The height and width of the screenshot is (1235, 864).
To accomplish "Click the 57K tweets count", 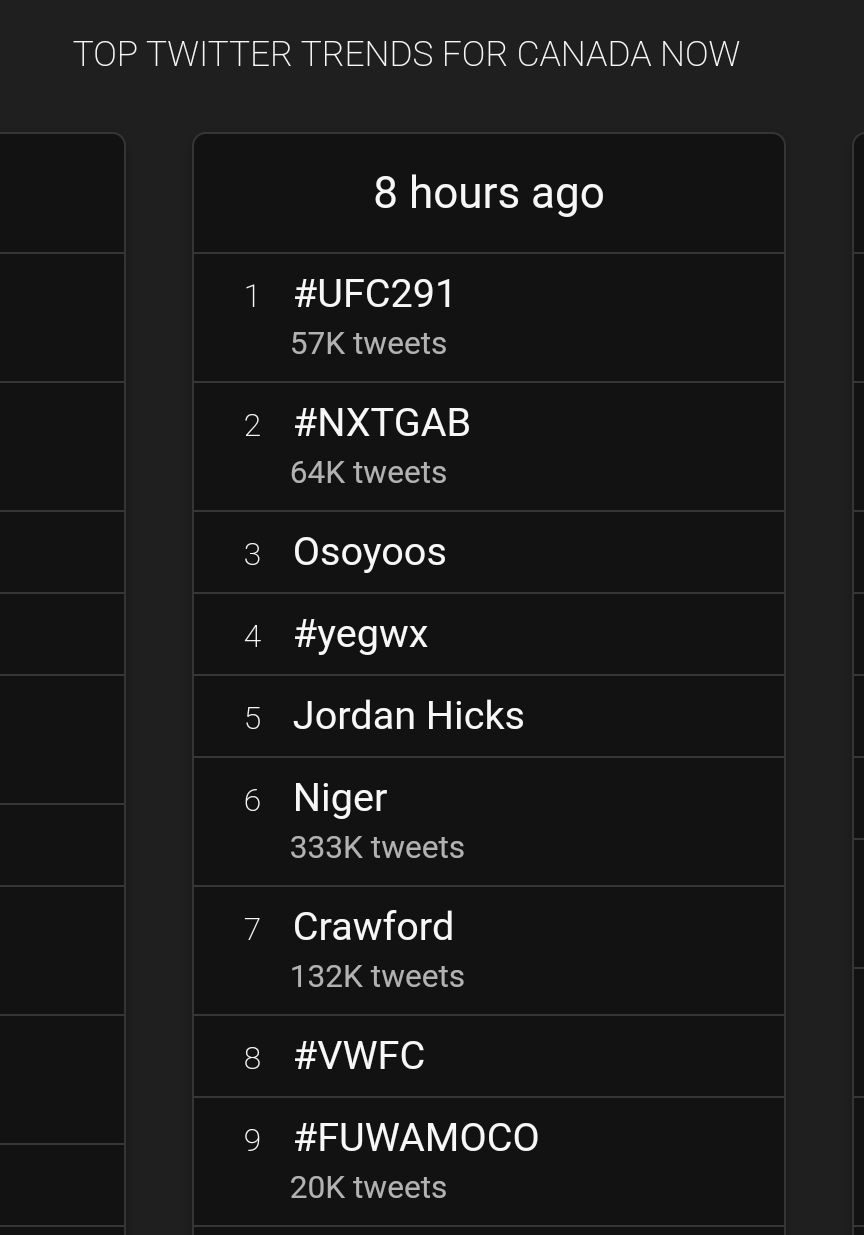I will (x=368, y=344).
